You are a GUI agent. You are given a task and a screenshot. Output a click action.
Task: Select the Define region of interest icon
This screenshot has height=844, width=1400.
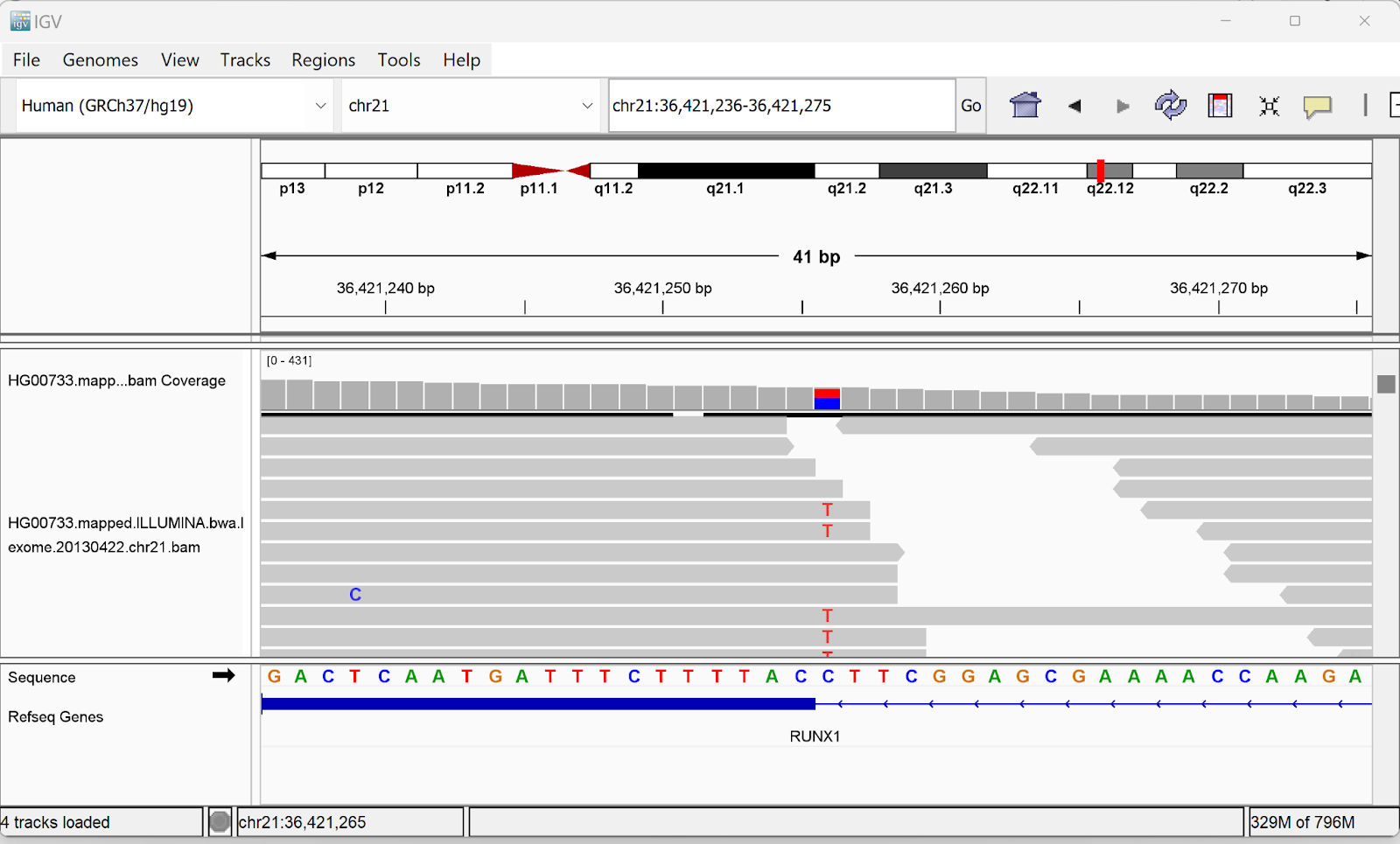1220,106
